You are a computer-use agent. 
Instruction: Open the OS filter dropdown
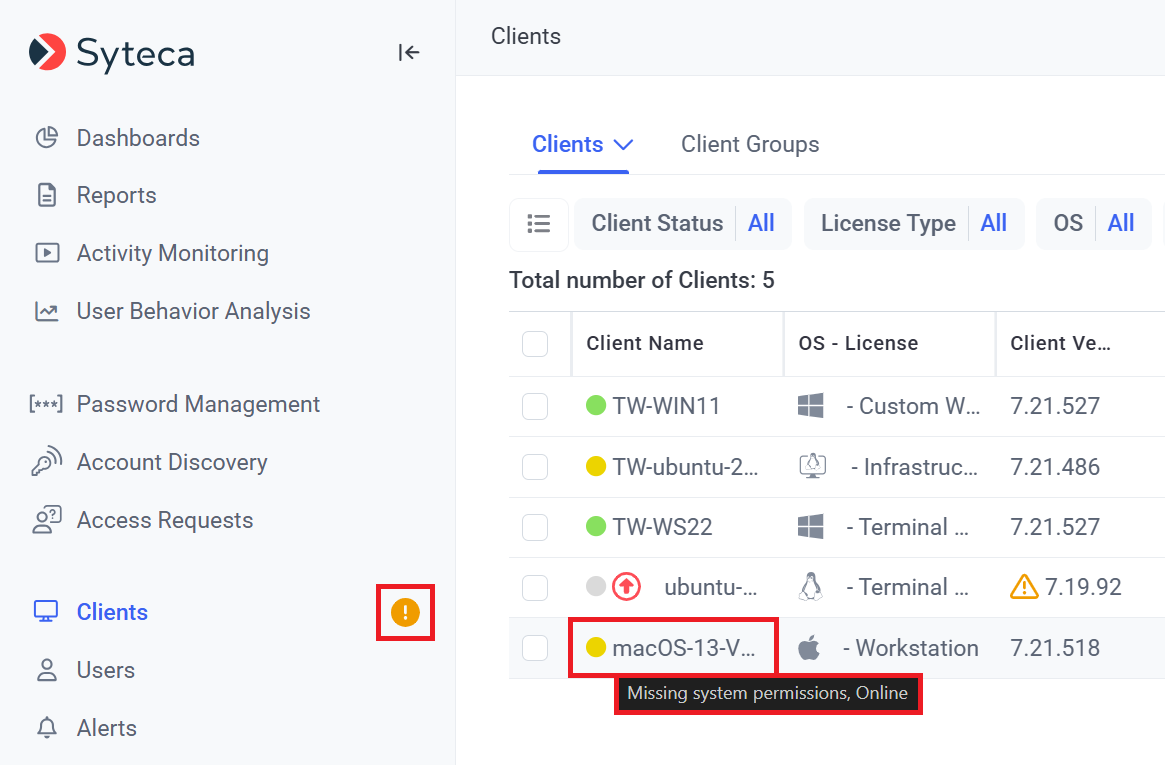tap(1093, 224)
